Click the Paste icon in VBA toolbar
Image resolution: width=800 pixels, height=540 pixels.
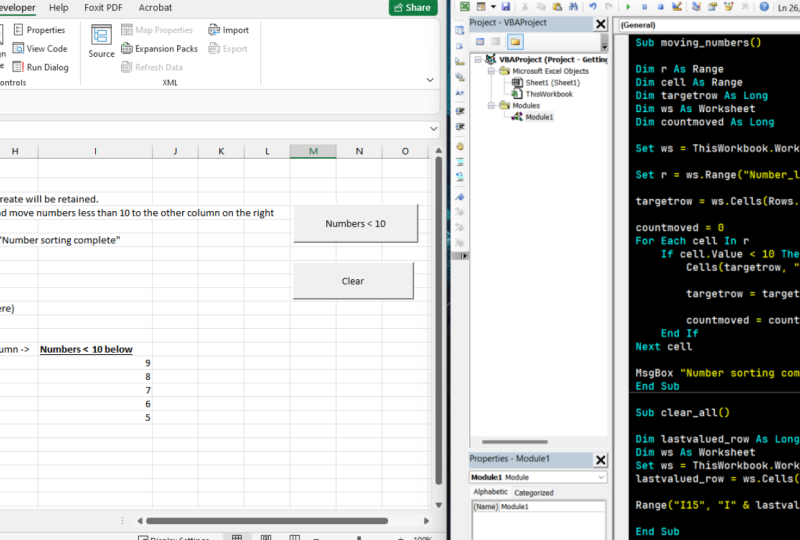click(557, 7)
